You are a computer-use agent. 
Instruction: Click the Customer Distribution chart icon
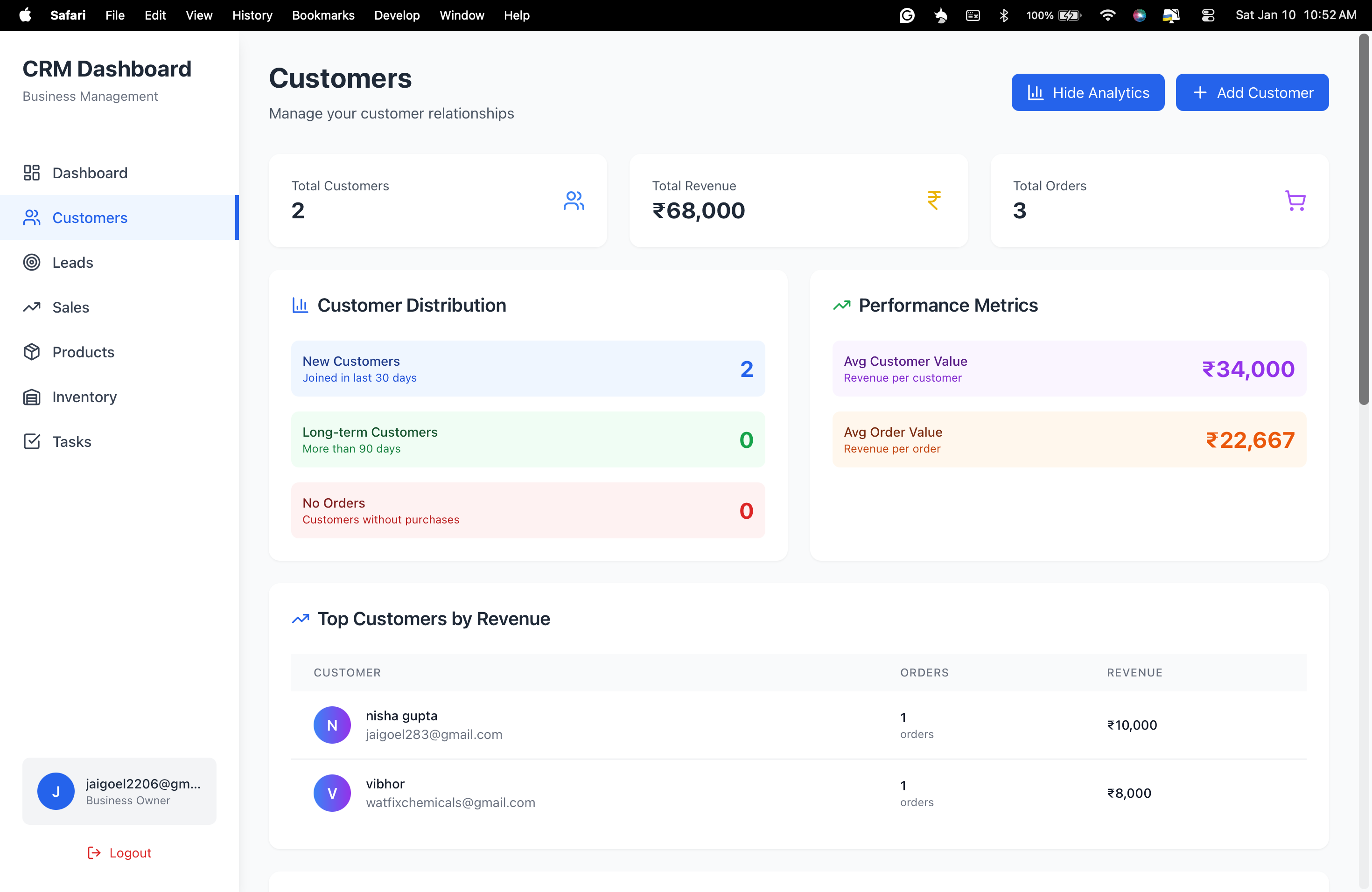300,306
